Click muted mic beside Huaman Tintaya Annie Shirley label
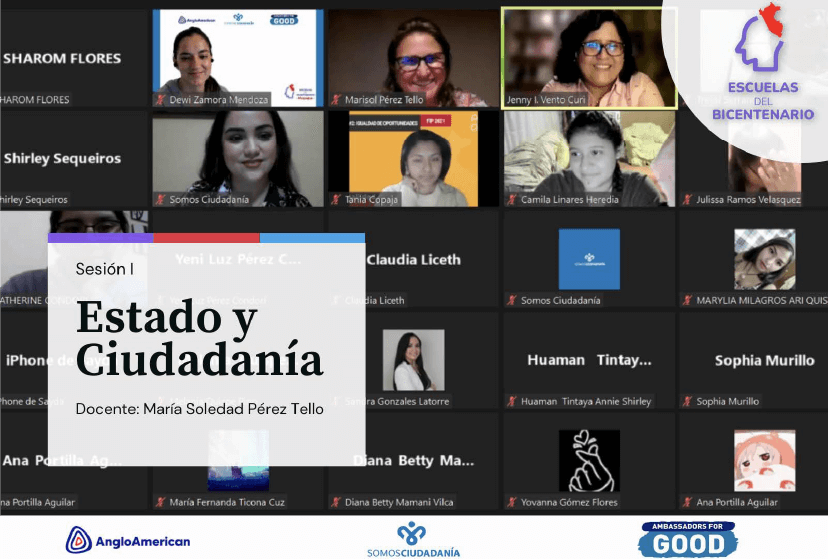This screenshot has height=559, width=829. coord(512,401)
